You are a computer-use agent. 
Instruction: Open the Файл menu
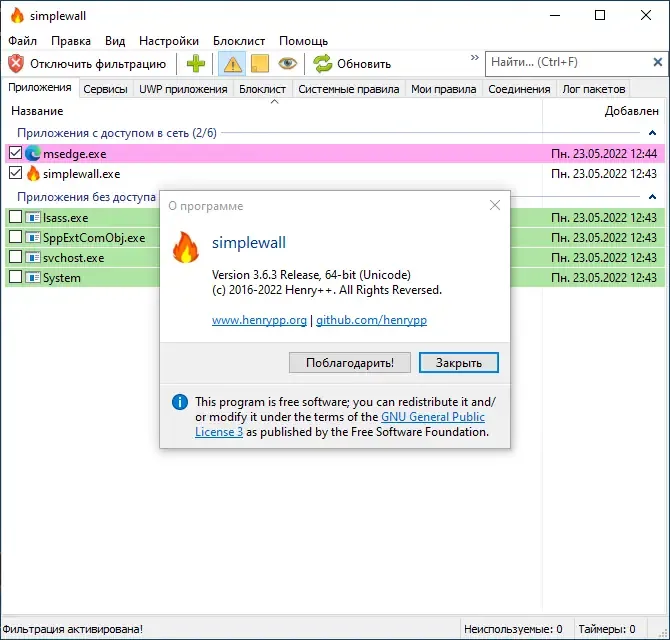point(23,41)
